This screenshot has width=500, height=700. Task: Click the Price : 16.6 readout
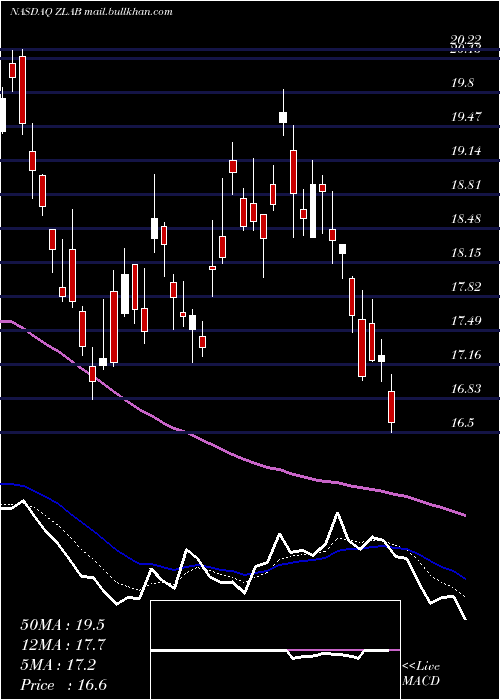[63, 685]
